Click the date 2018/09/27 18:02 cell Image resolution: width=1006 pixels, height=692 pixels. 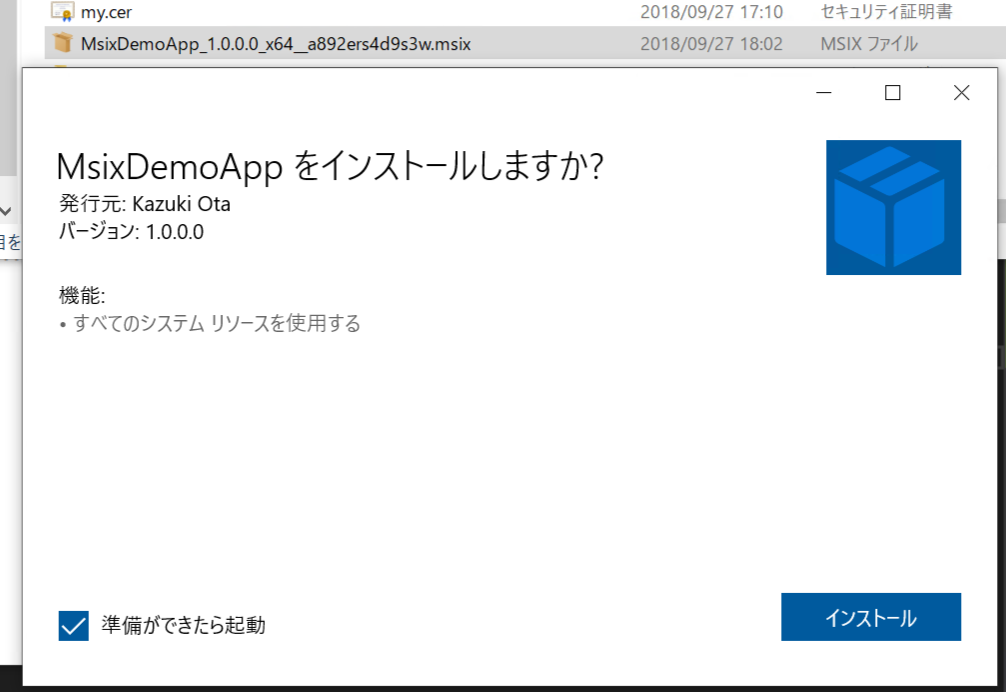click(x=711, y=44)
